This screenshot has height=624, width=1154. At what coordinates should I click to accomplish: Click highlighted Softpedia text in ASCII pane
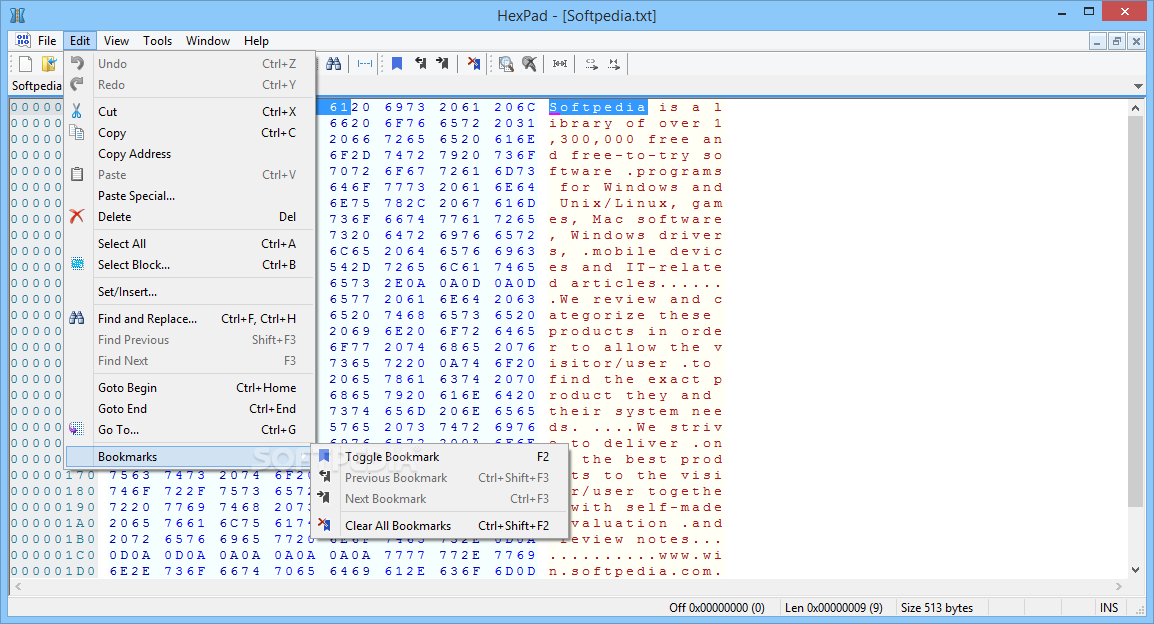point(598,107)
